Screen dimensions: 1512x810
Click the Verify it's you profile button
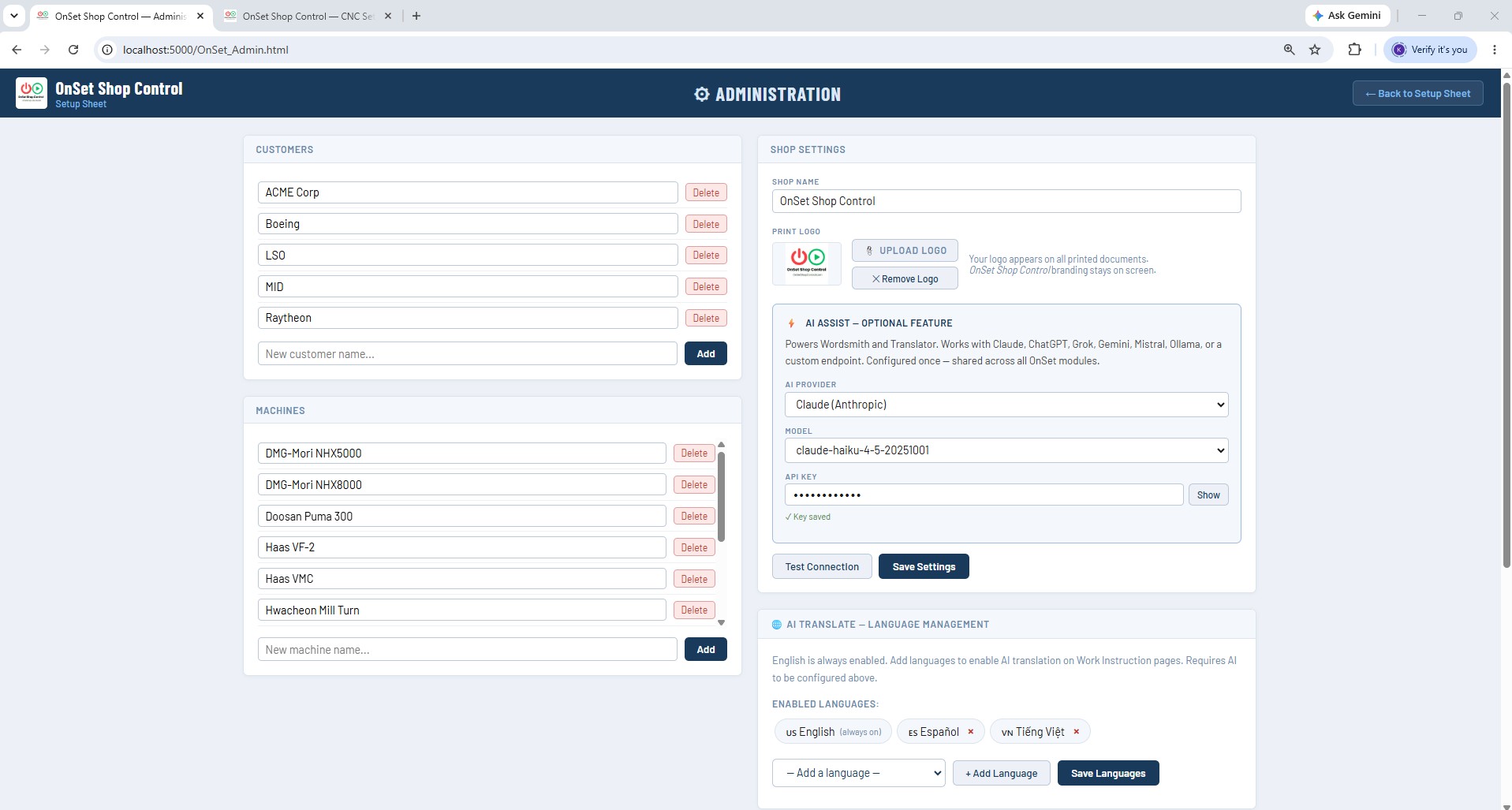pos(1430,50)
